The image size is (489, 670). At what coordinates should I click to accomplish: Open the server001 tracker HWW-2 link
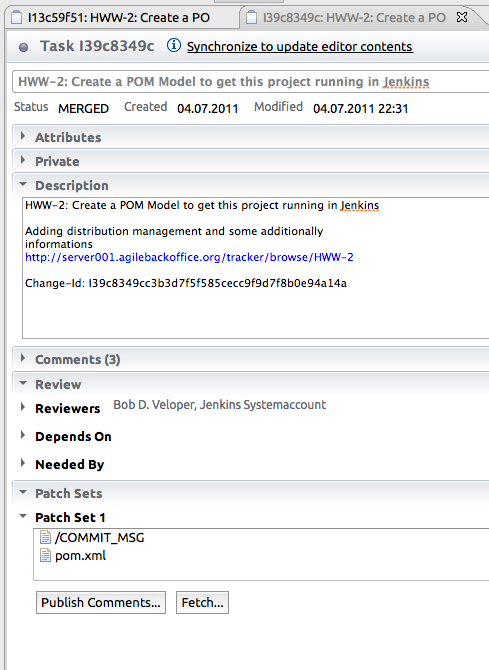(189, 257)
